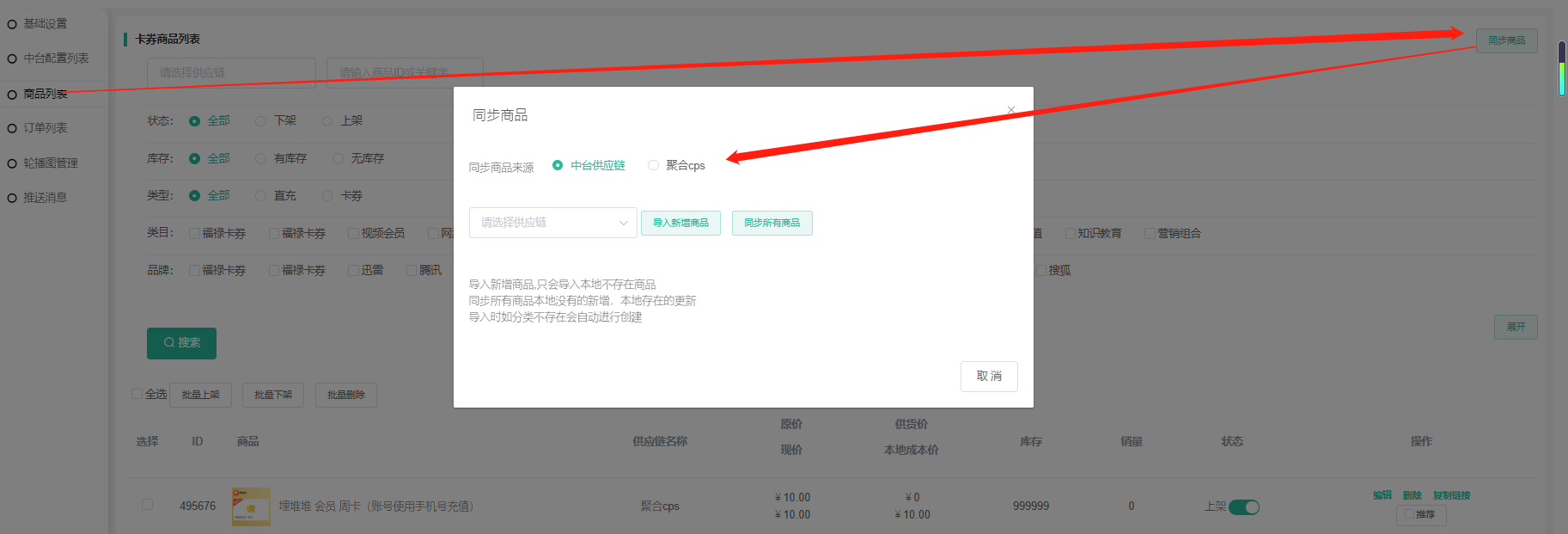Click product thumbnail of 埋堆堆 会员 周卡

[x=251, y=506]
